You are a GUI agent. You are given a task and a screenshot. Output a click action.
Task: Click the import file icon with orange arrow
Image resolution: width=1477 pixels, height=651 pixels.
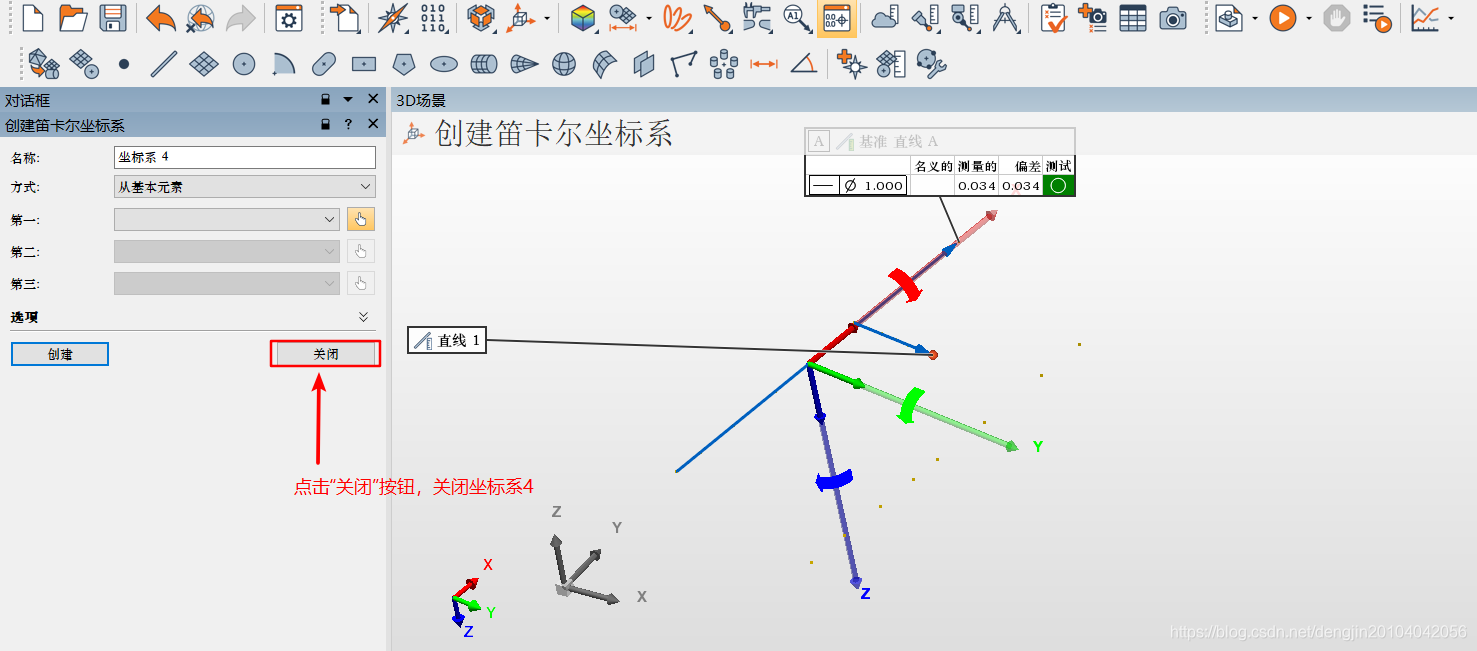pos(345,17)
